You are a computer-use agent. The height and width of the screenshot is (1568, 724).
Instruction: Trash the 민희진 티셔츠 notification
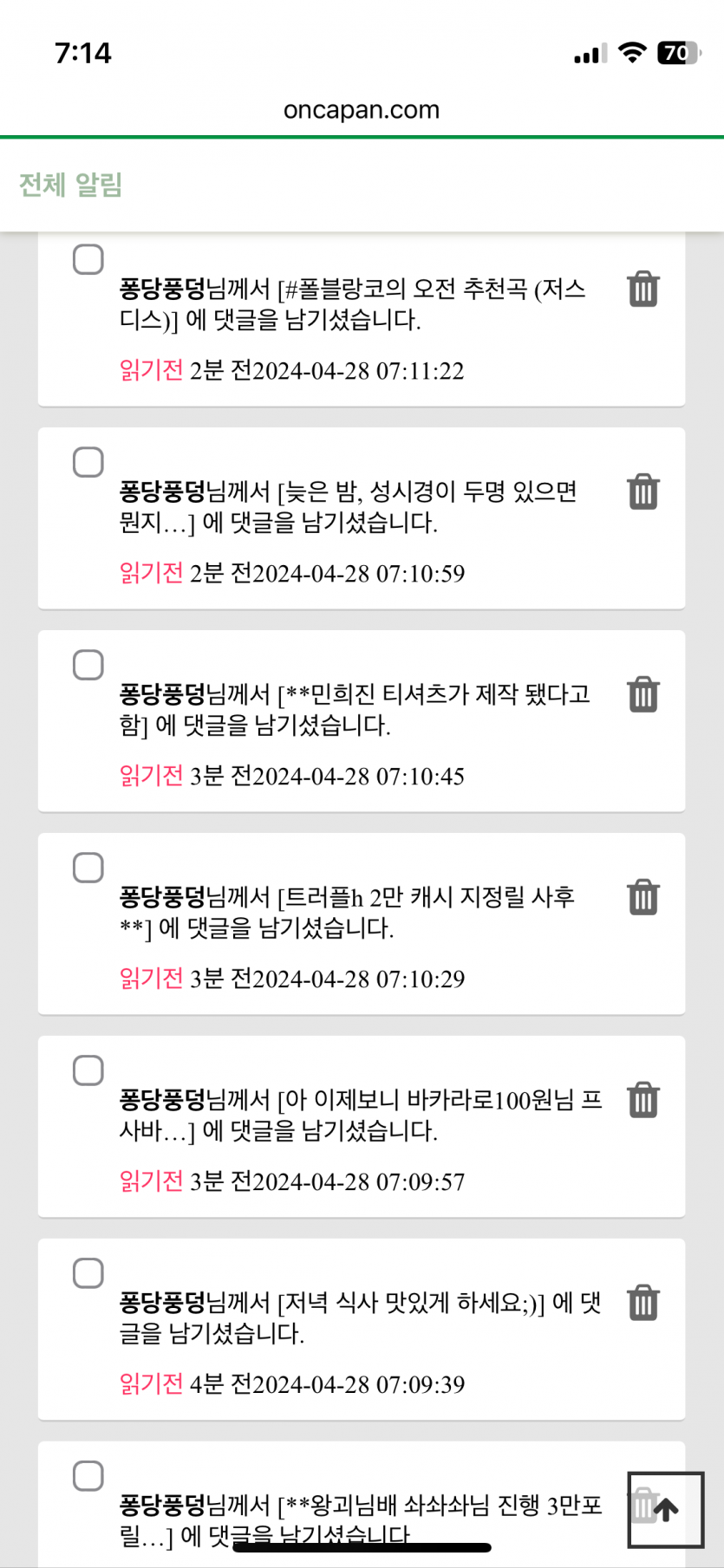(642, 695)
